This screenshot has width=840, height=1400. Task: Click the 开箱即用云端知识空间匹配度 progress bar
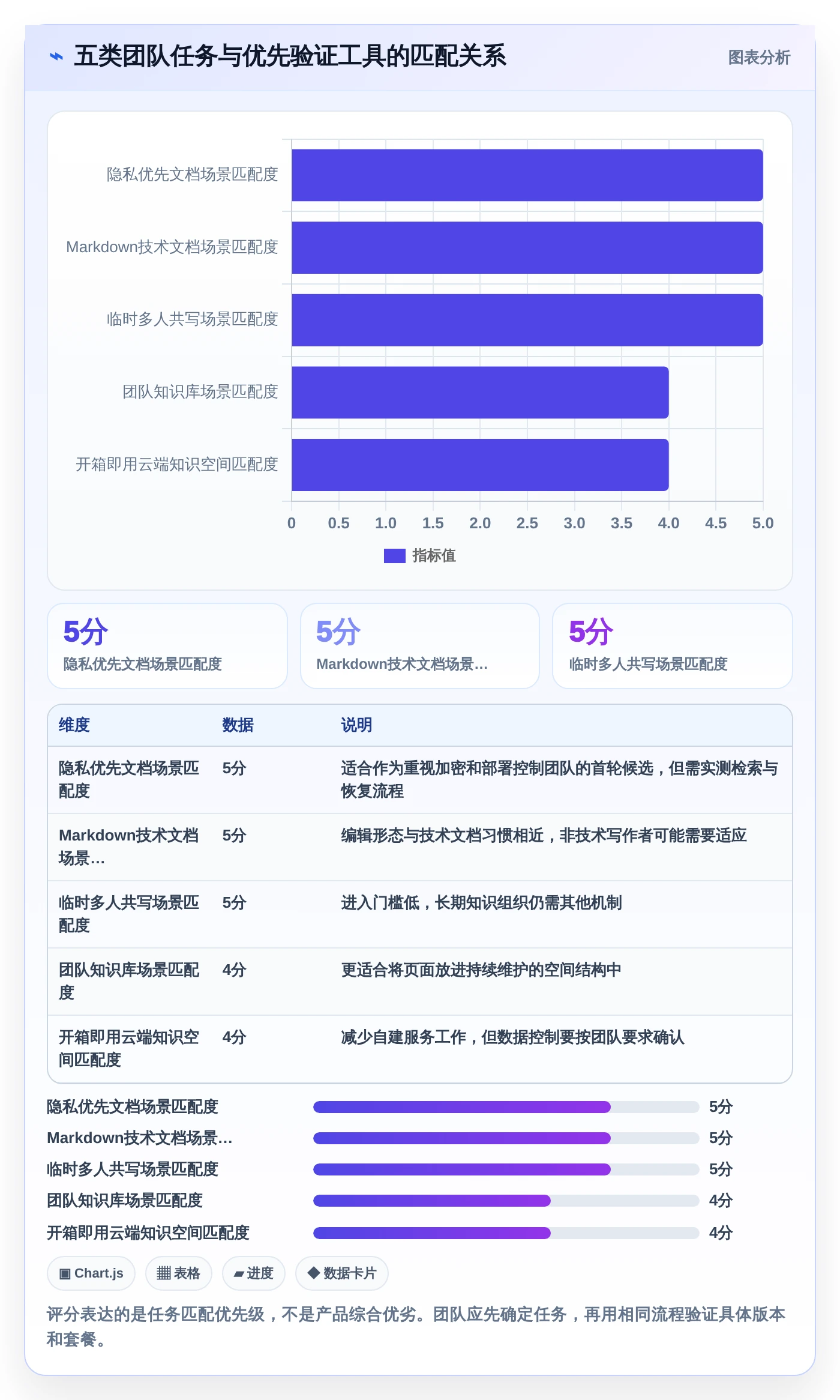[x=506, y=1233]
